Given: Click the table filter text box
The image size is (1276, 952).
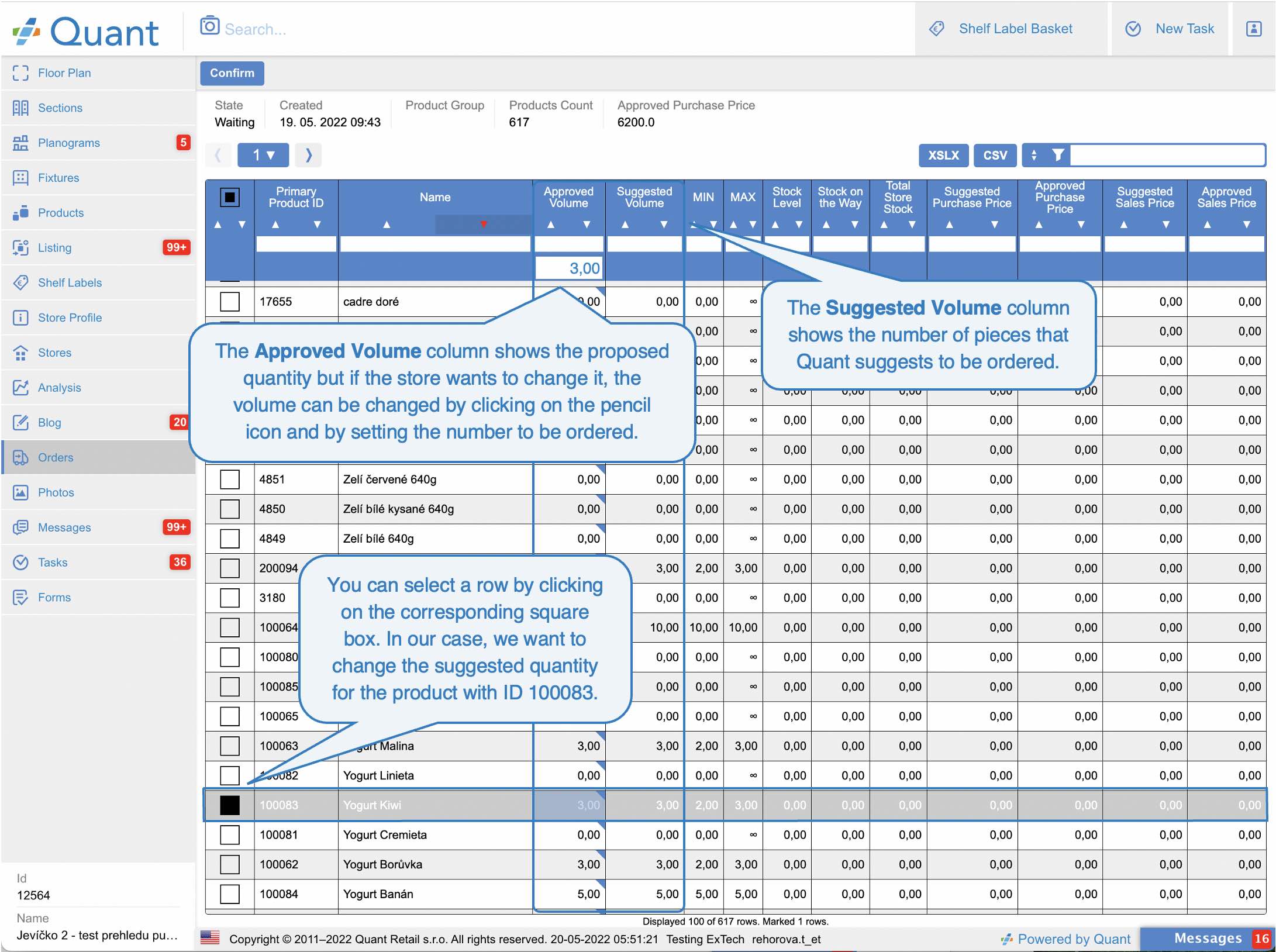Looking at the screenshot, I should (1167, 155).
